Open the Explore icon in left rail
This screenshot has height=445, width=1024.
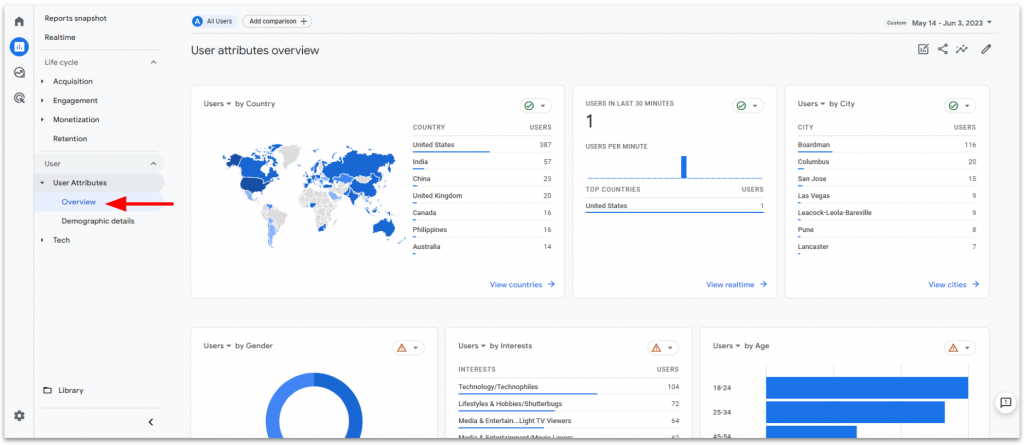click(19, 72)
